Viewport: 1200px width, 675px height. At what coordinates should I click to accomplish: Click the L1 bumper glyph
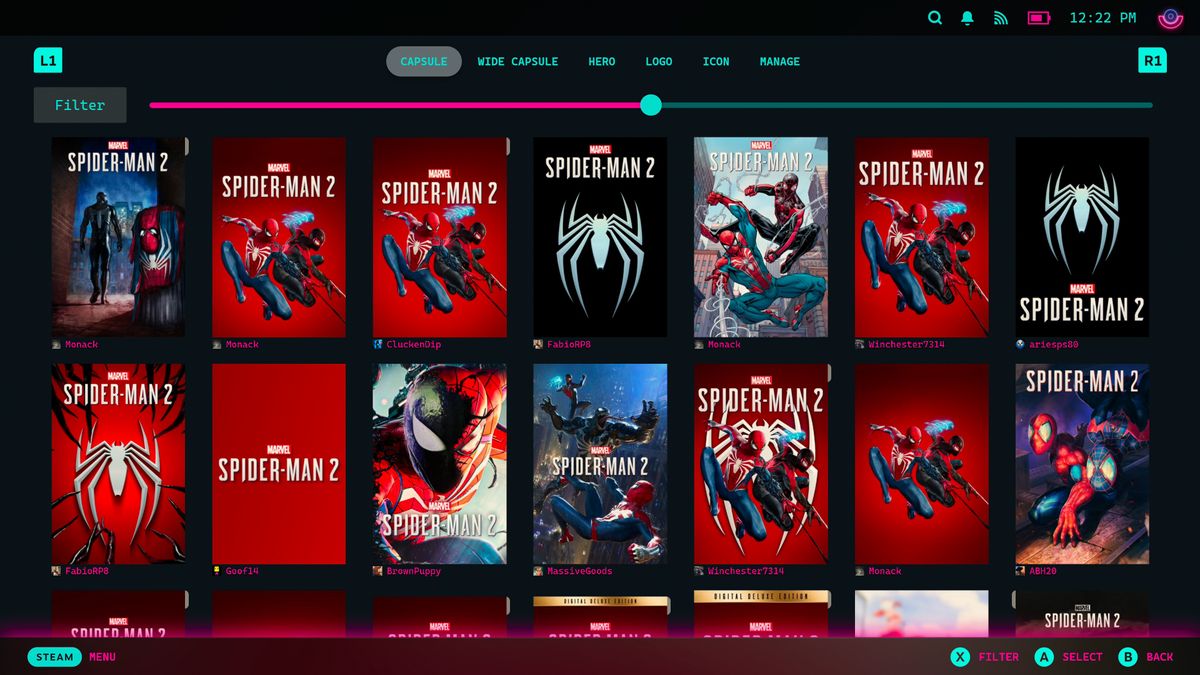tap(47, 61)
